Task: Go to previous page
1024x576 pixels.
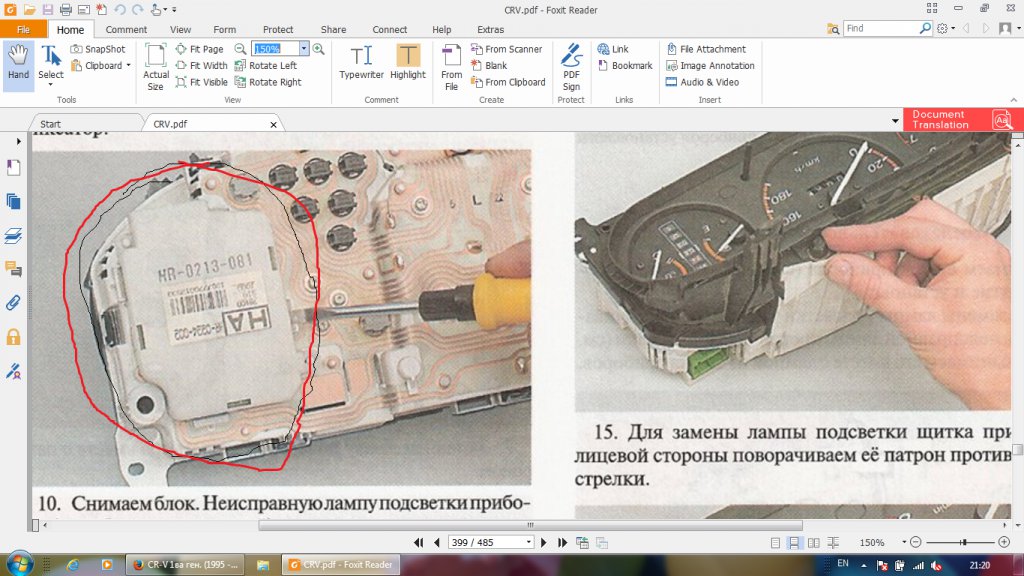Action: [437, 543]
